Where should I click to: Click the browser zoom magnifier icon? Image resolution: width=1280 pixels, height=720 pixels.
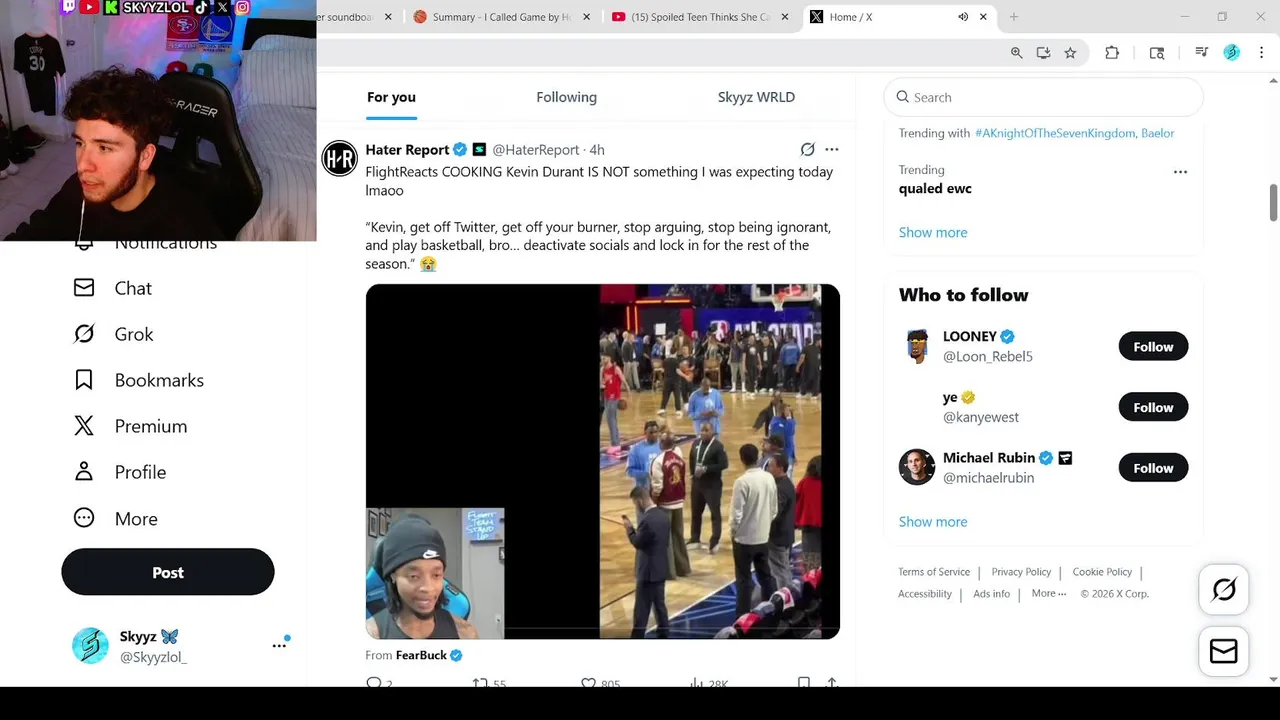[x=1017, y=53]
